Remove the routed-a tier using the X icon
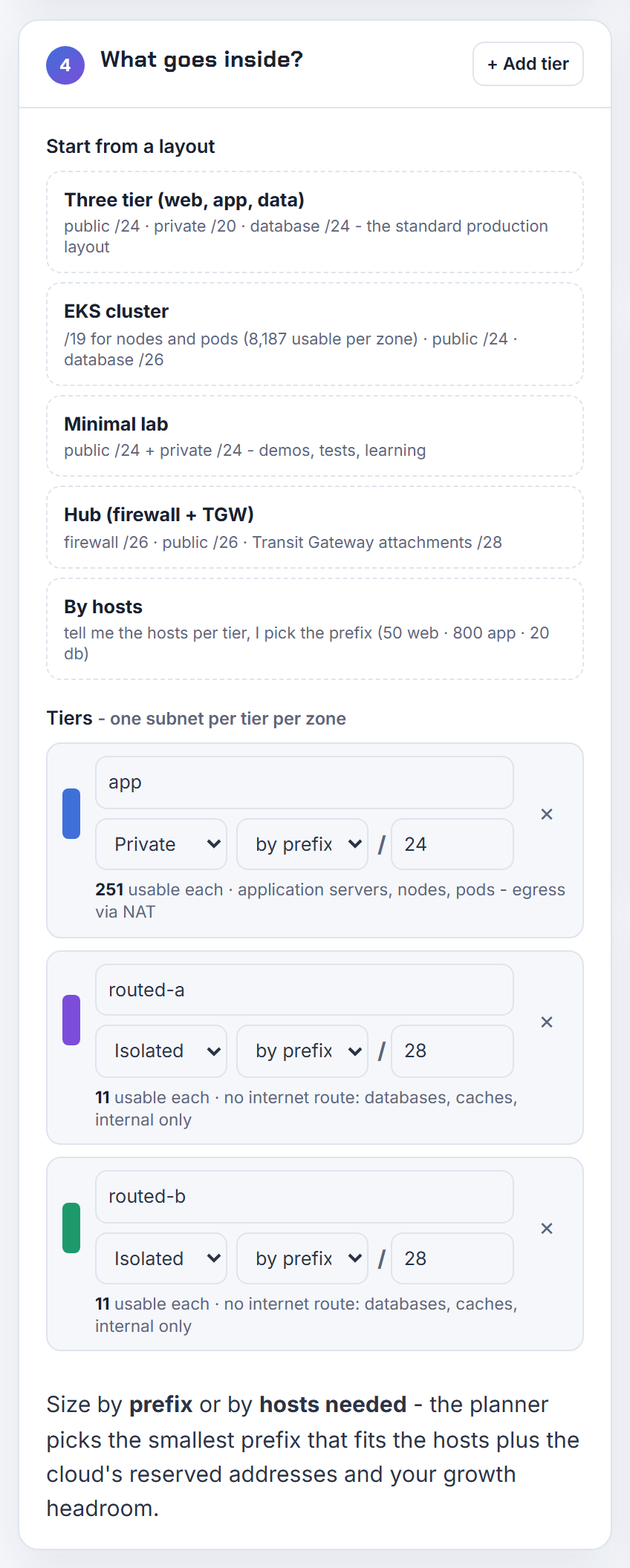 point(547,1022)
